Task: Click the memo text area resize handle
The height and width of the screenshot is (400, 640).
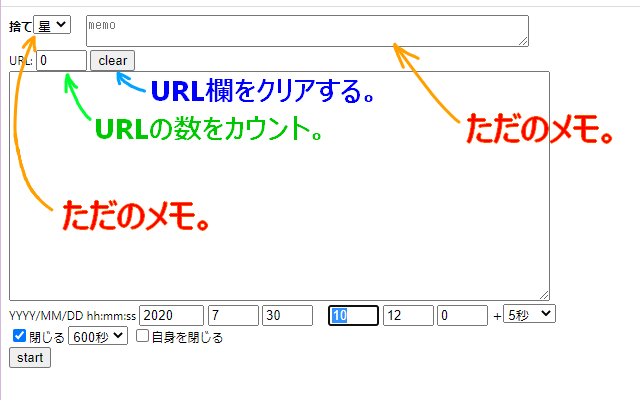Action: [x=524, y=42]
